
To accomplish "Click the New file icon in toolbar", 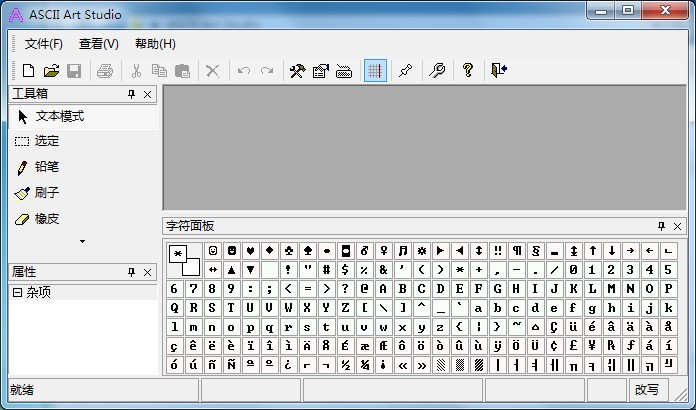I will [x=28, y=71].
